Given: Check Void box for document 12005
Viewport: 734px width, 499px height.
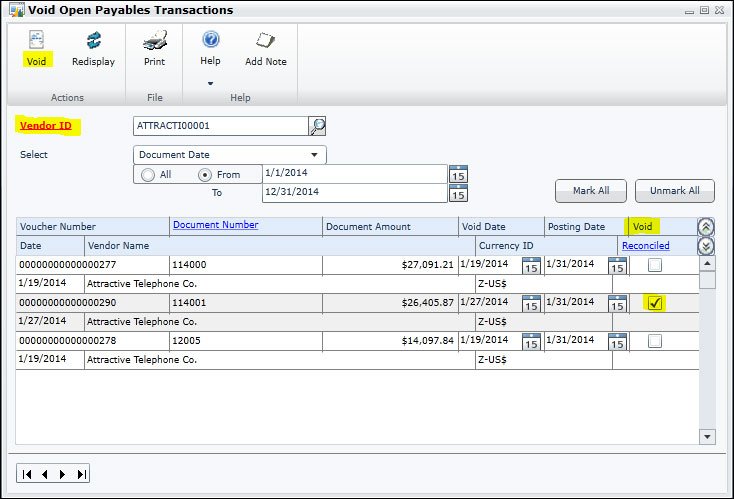Looking at the screenshot, I should pos(655,341).
